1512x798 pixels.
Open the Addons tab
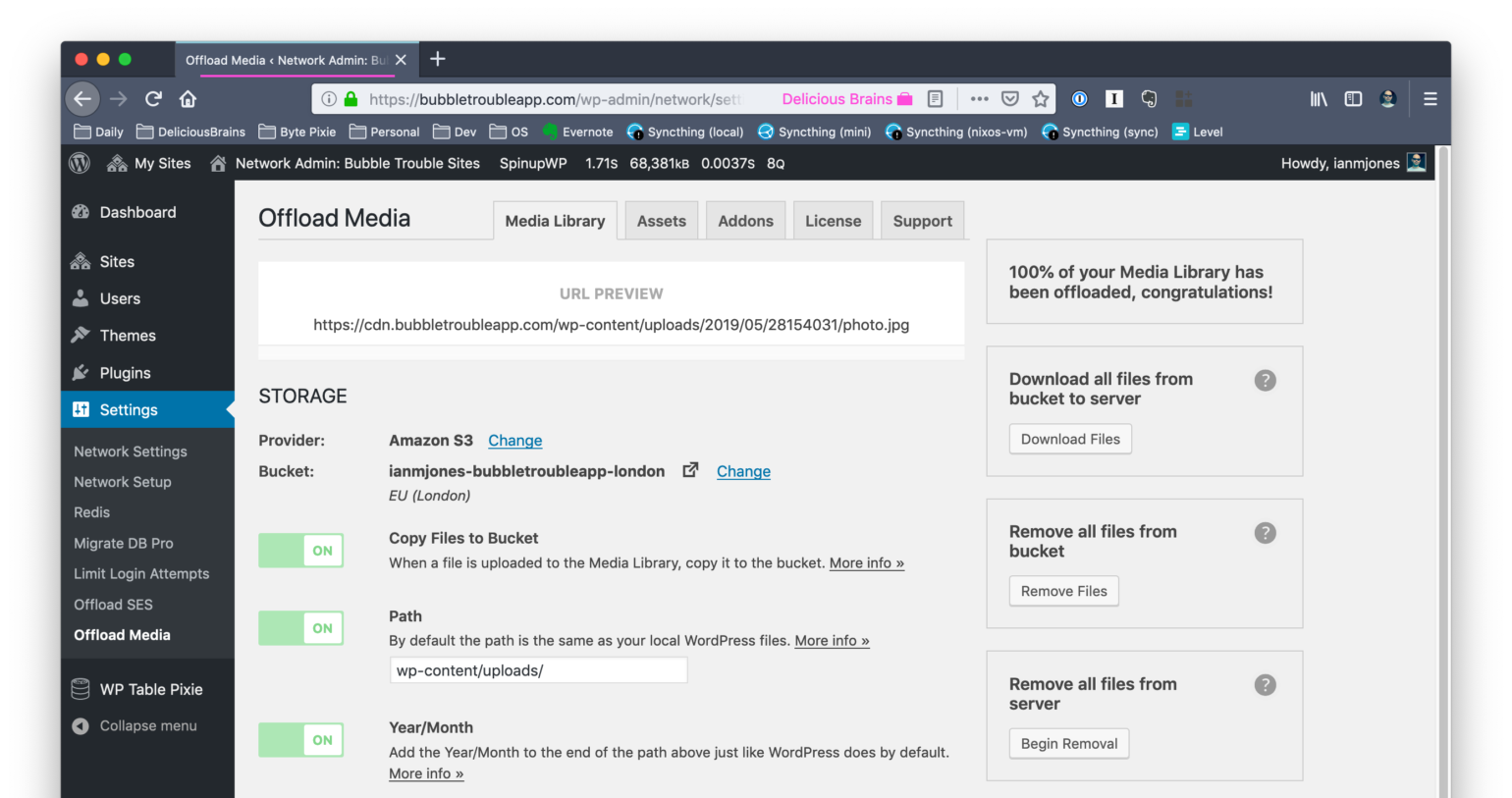(x=745, y=221)
